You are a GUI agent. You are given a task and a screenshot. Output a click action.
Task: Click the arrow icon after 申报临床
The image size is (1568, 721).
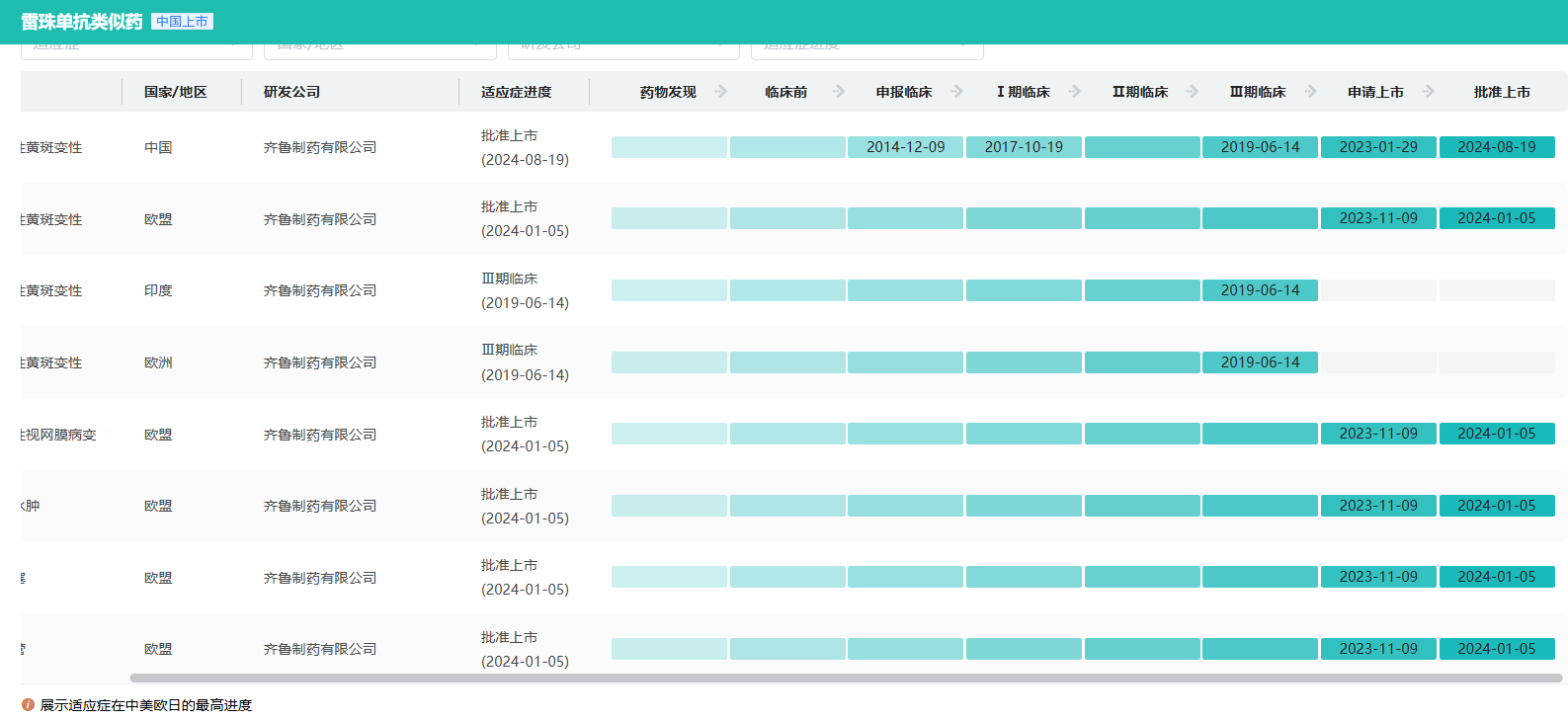[956, 92]
